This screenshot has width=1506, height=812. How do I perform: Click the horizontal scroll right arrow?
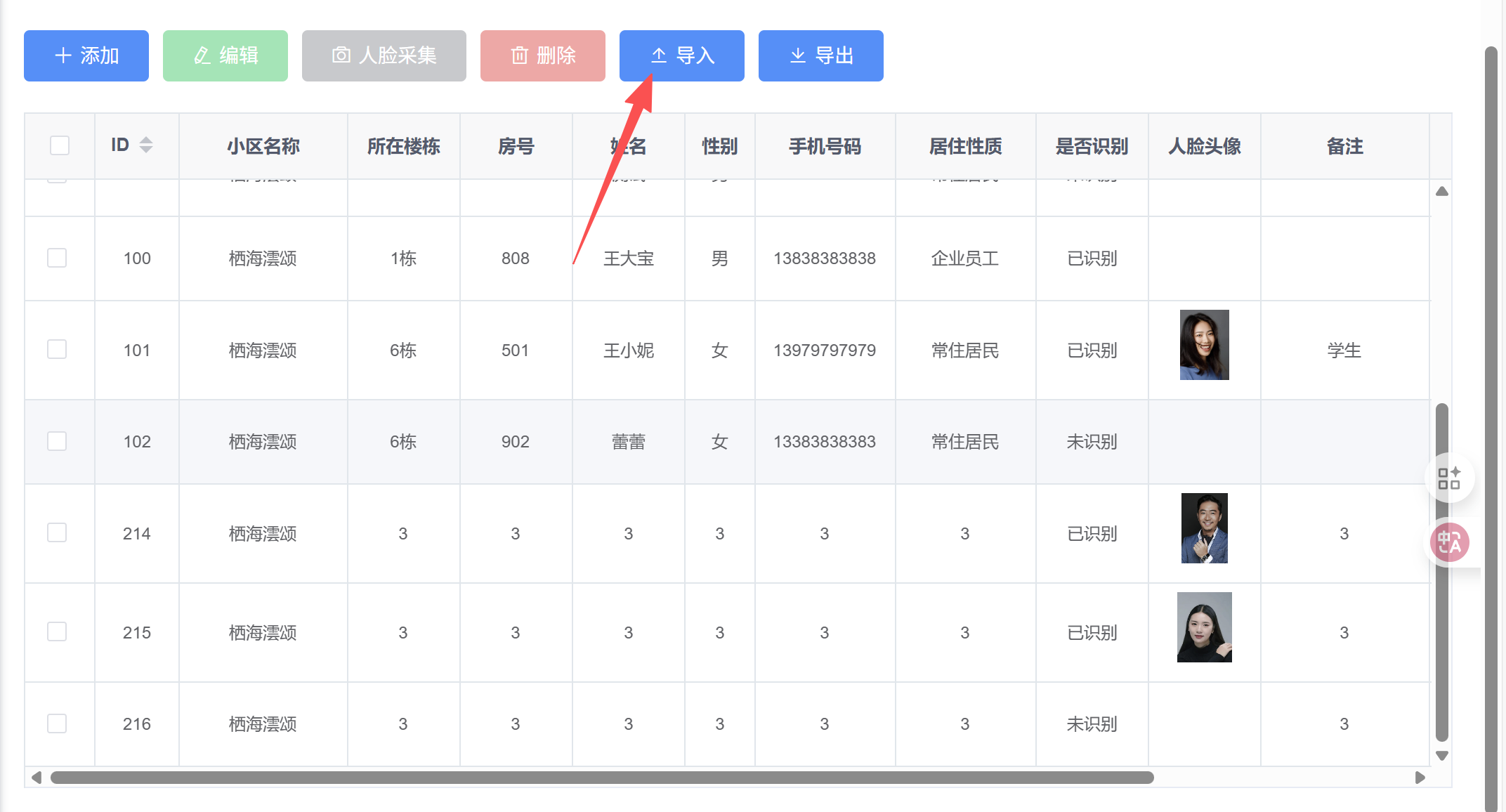tap(1420, 778)
